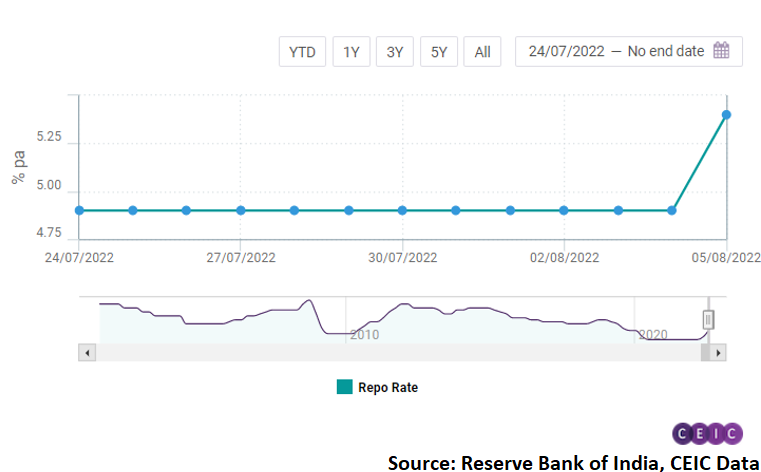761x472 pixels.
Task: Select the All range button
Action: (x=482, y=51)
